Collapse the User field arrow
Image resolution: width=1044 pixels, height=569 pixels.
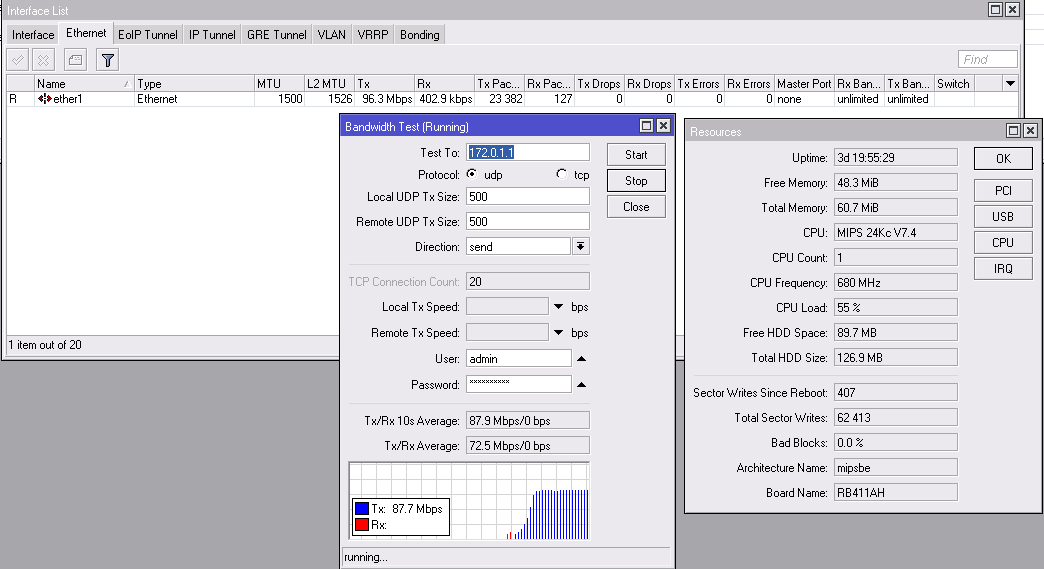[x=581, y=358]
